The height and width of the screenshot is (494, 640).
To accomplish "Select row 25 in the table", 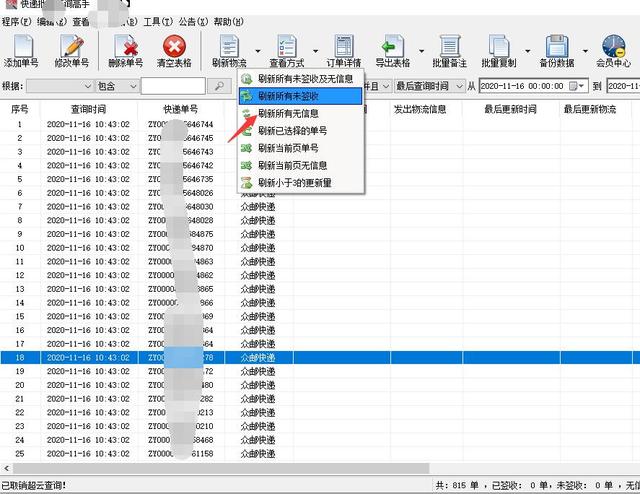I will [320, 454].
